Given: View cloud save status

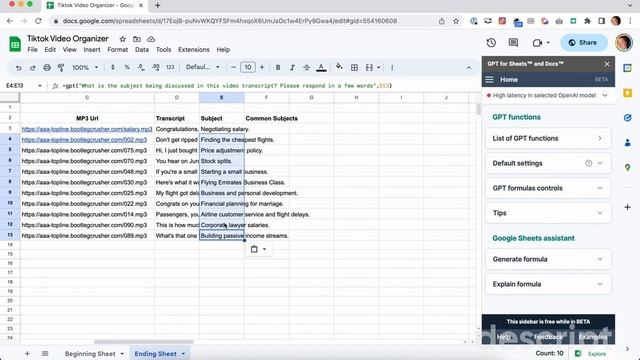Looking at the screenshot, I should 151,39.
